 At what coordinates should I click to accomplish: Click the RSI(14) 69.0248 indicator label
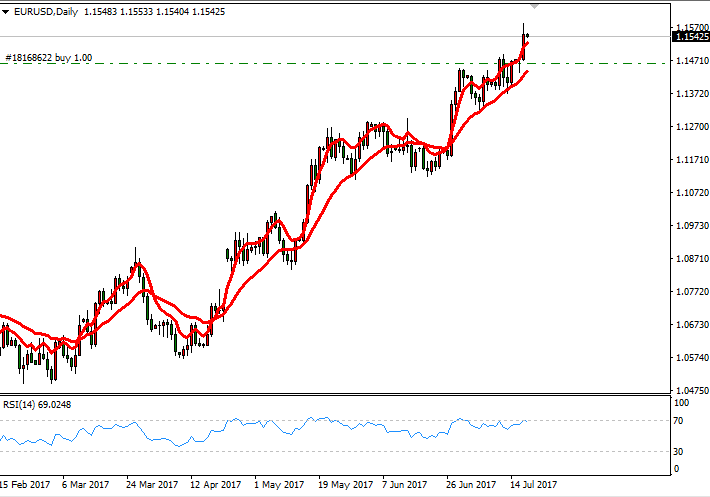pyautogui.click(x=37, y=405)
